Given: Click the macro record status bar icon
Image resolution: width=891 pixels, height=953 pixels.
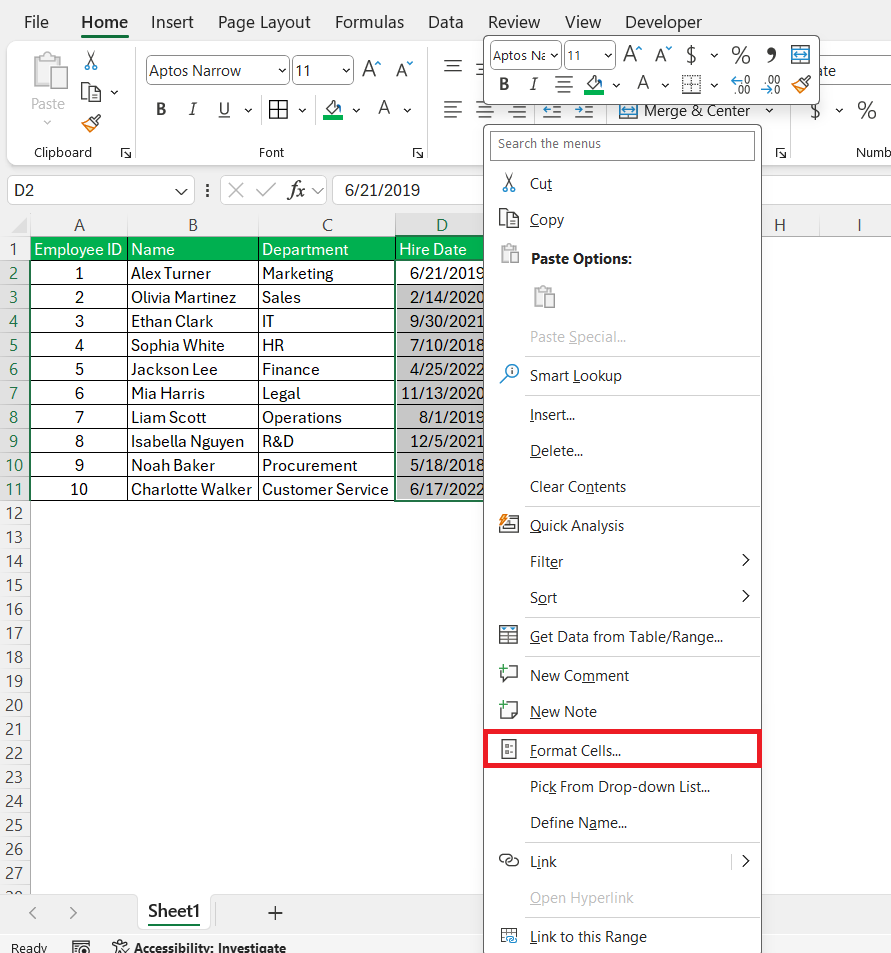Looking at the screenshot, I should click(x=81, y=947).
